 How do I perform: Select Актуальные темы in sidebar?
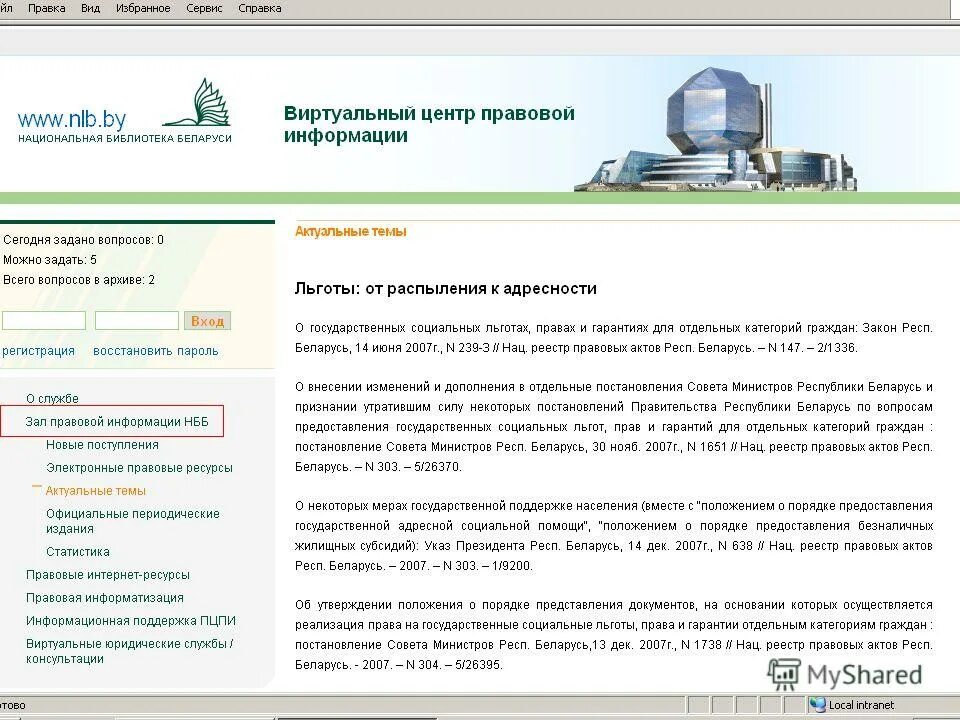click(96, 490)
